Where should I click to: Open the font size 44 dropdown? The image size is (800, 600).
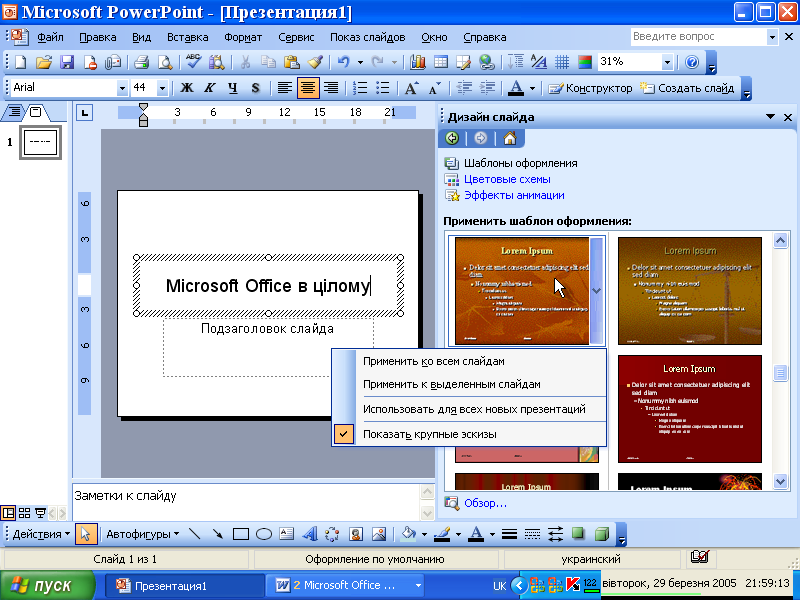pyautogui.click(x=162, y=88)
